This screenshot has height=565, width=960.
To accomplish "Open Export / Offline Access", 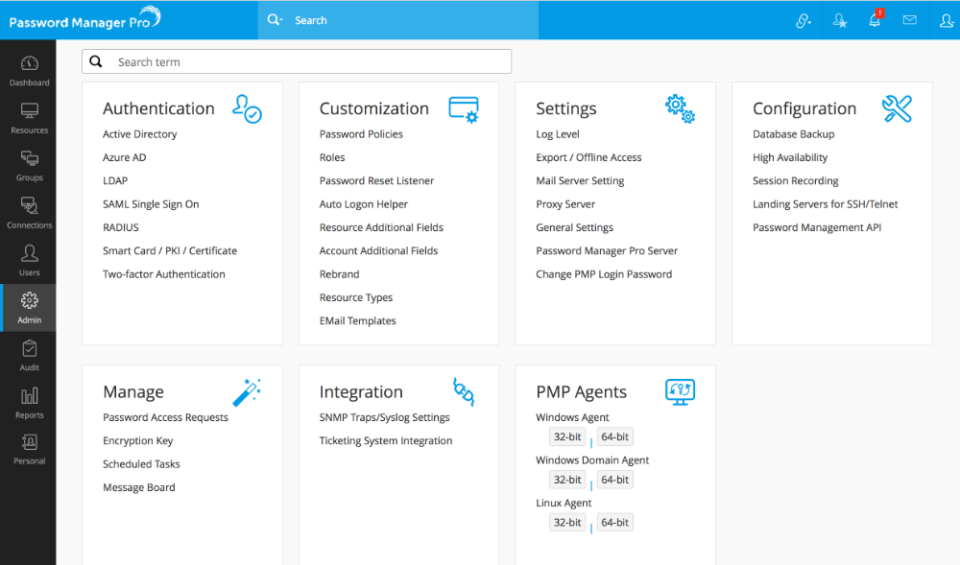I will (588, 157).
